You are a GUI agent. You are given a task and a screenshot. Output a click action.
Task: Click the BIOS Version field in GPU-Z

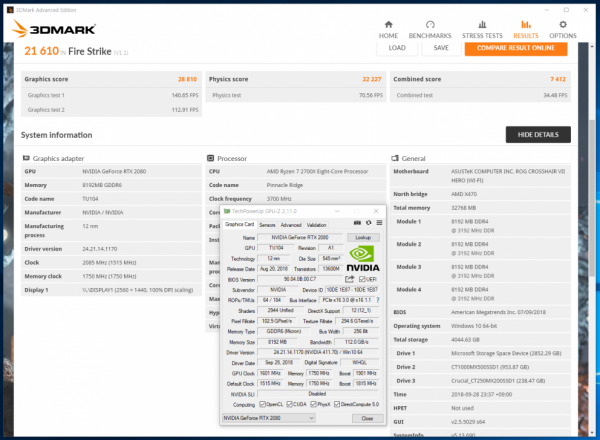(x=300, y=279)
